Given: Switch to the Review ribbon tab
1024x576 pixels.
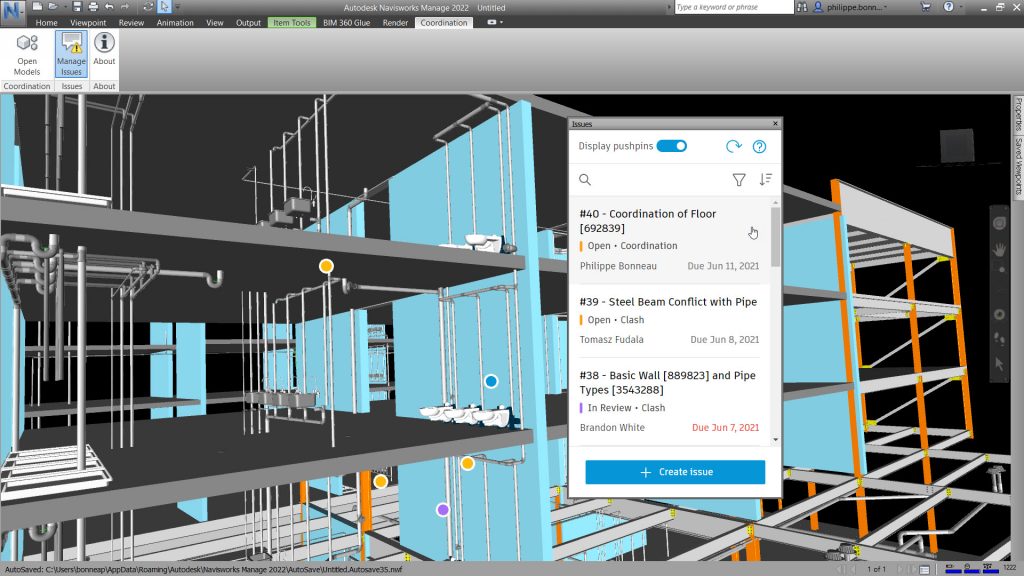Looking at the screenshot, I should tap(131, 23).
